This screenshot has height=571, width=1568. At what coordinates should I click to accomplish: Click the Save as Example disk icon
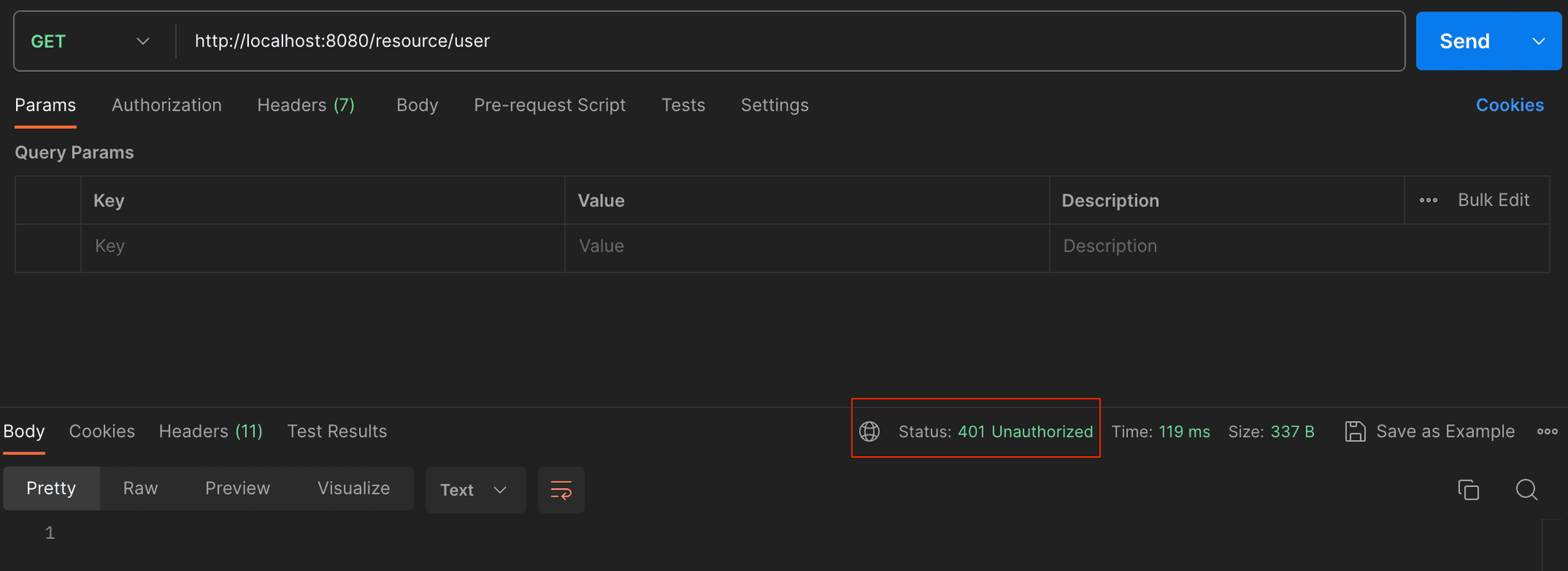[x=1354, y=432]
